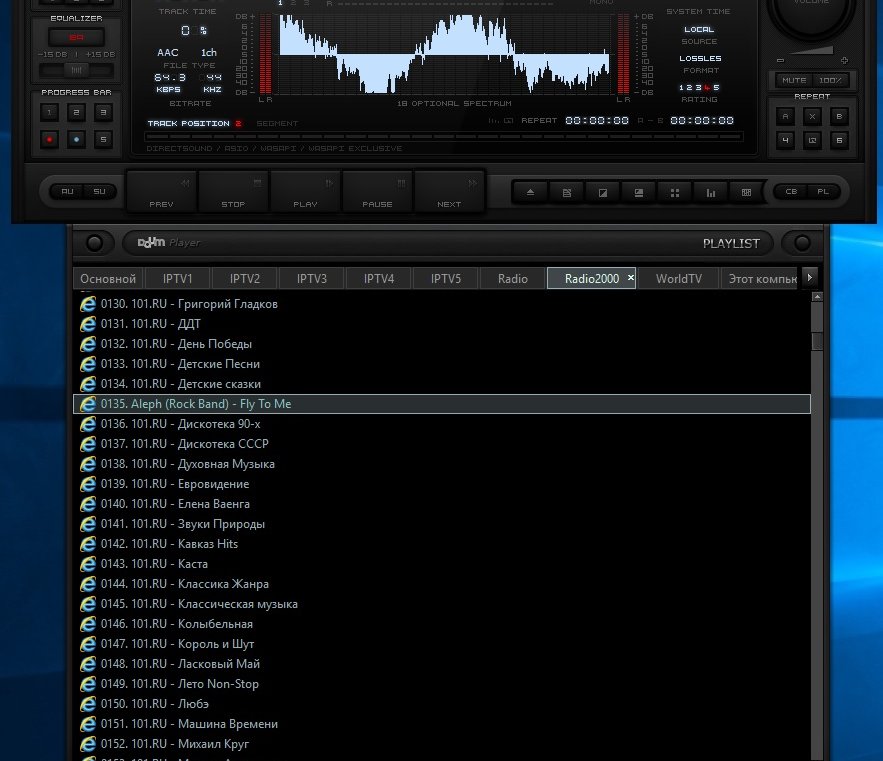
Task: Click the playlist vertical scrollbar thumb
Action: pyautogui.click(x=817, y=341)
